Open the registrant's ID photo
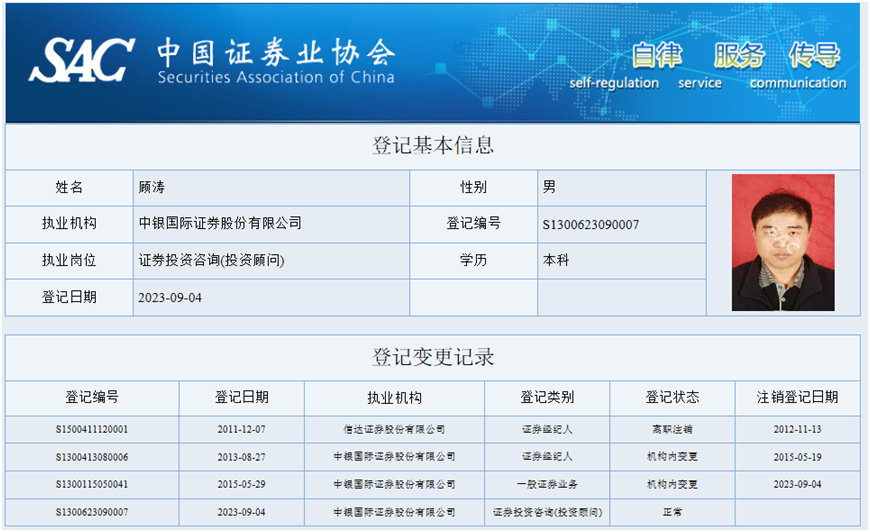 coord(783,242)
